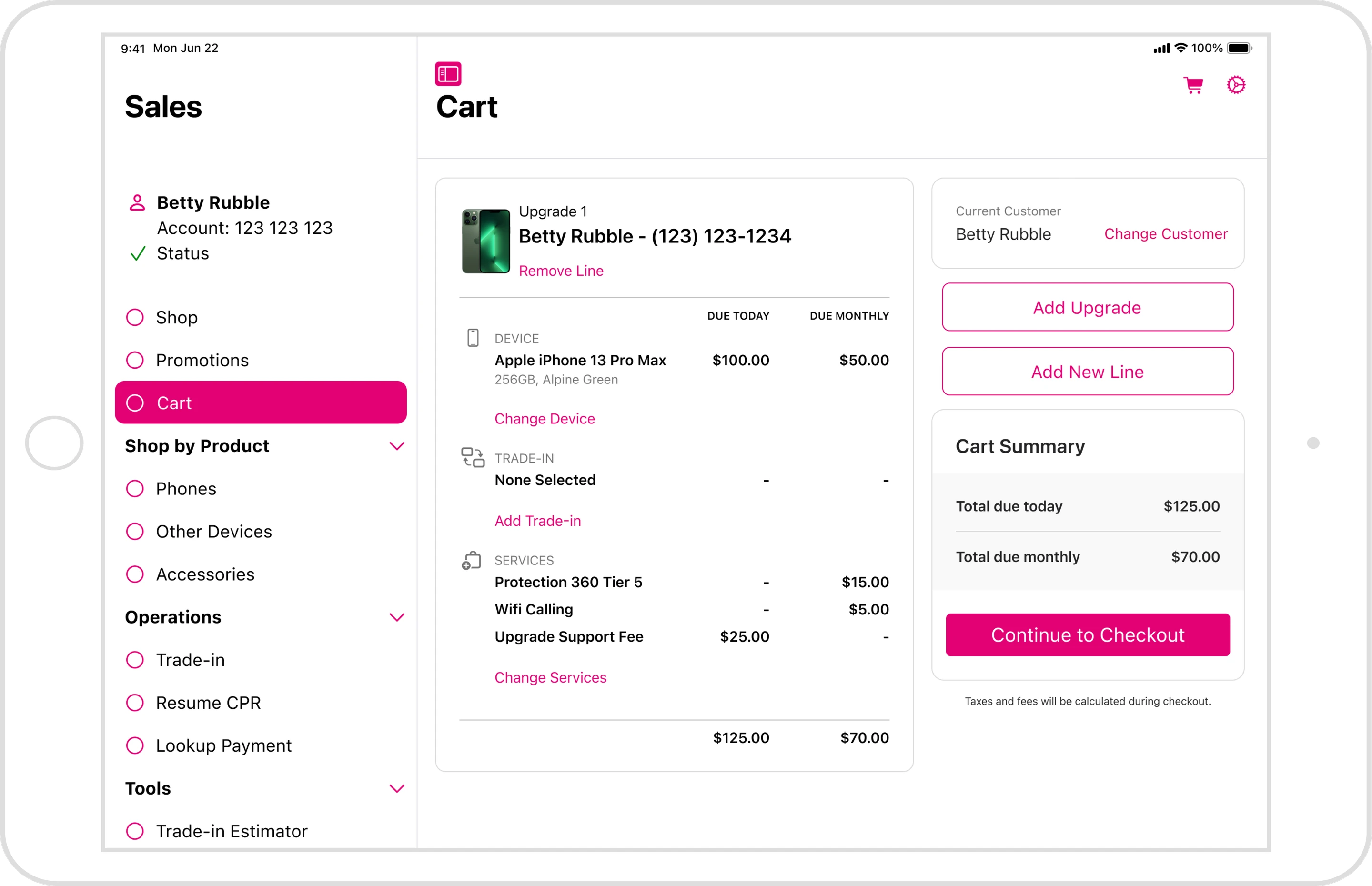This screenshot has width=1372, height=886.
Task: Click the Total due monthly $70.00 value
Action: pyautogui.click(x=1195, y=557)
